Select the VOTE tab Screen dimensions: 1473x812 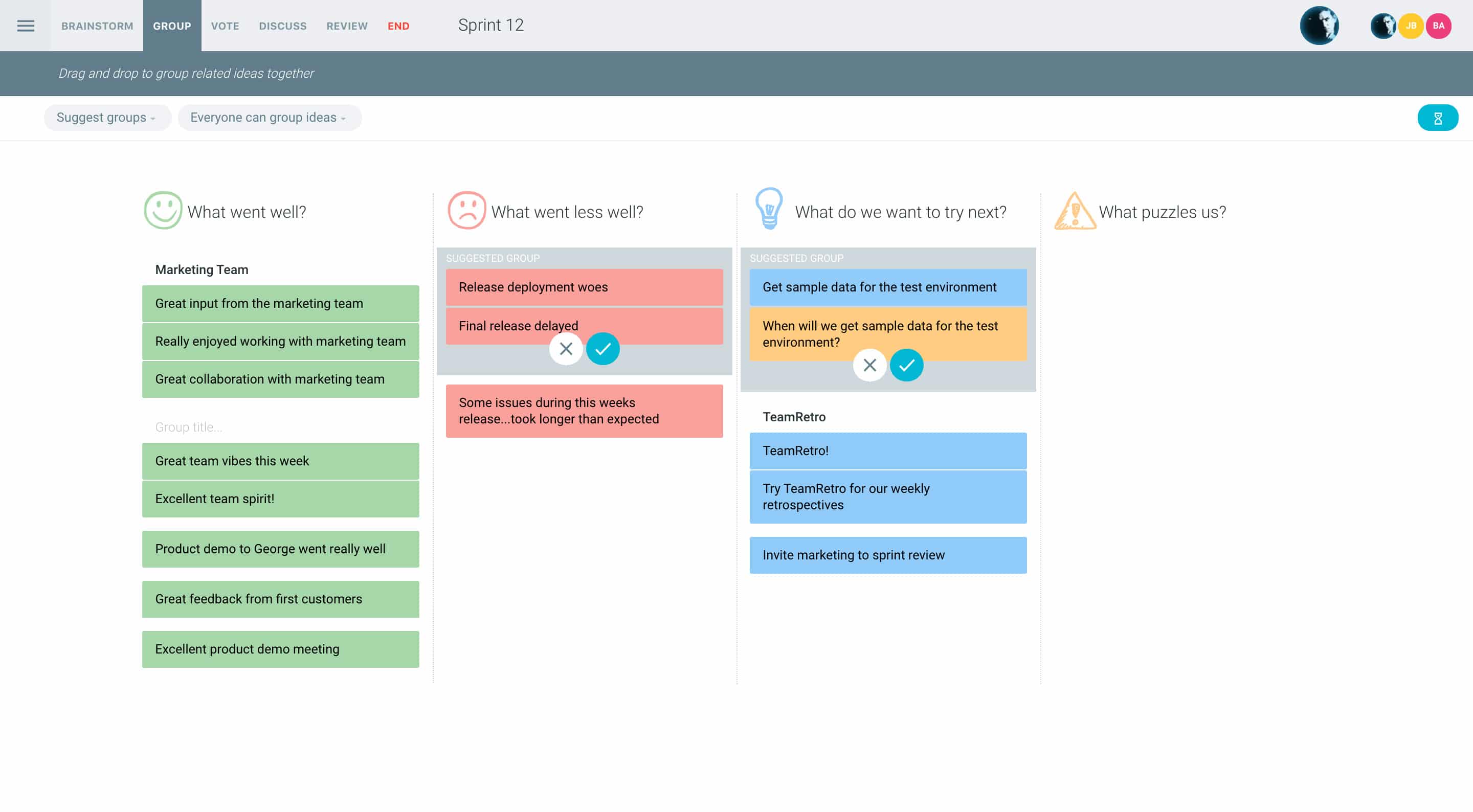(x=224, y=25)
